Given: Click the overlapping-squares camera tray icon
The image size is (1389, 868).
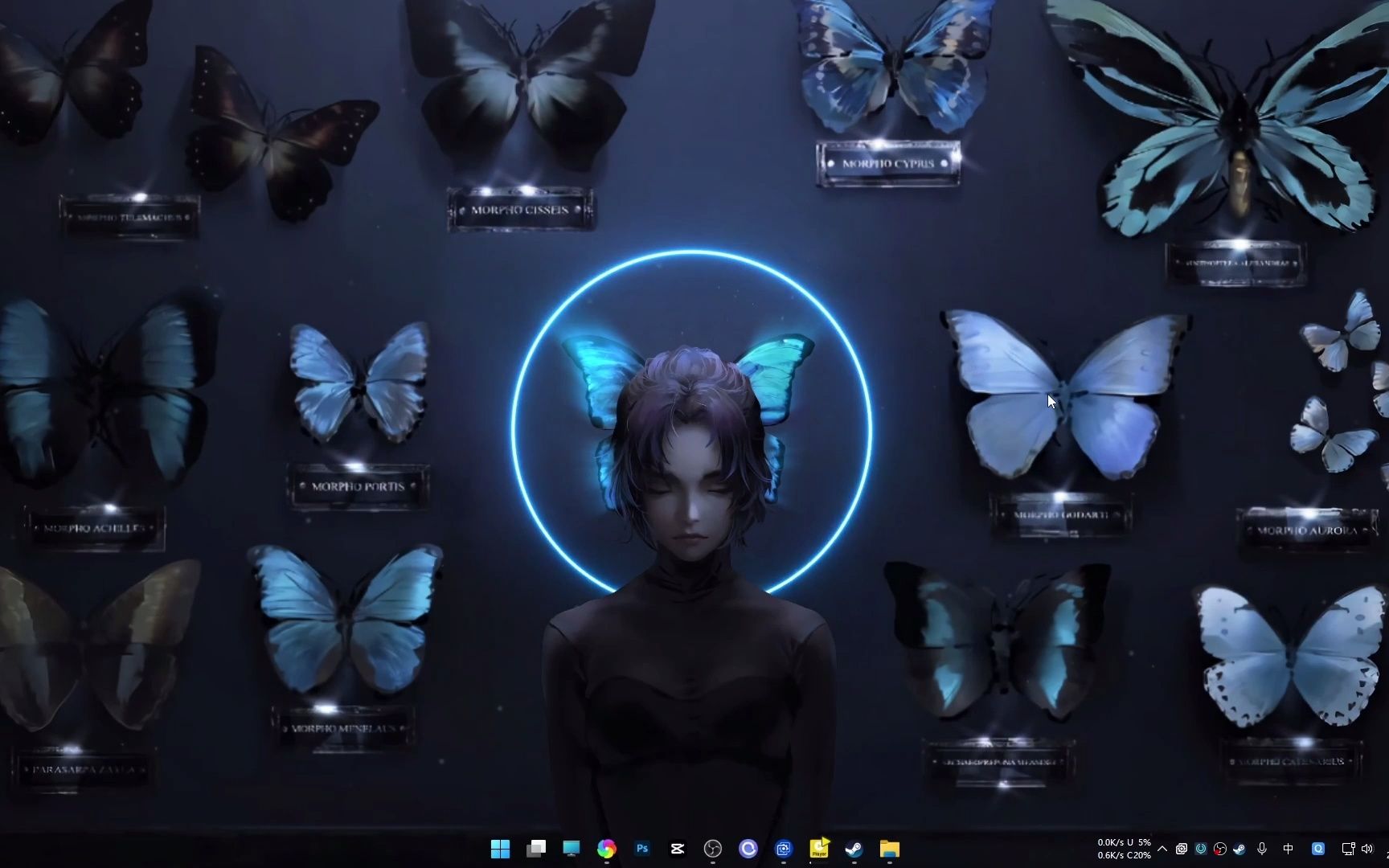Looking at the screenshot, I should [x=1182, y=849].
